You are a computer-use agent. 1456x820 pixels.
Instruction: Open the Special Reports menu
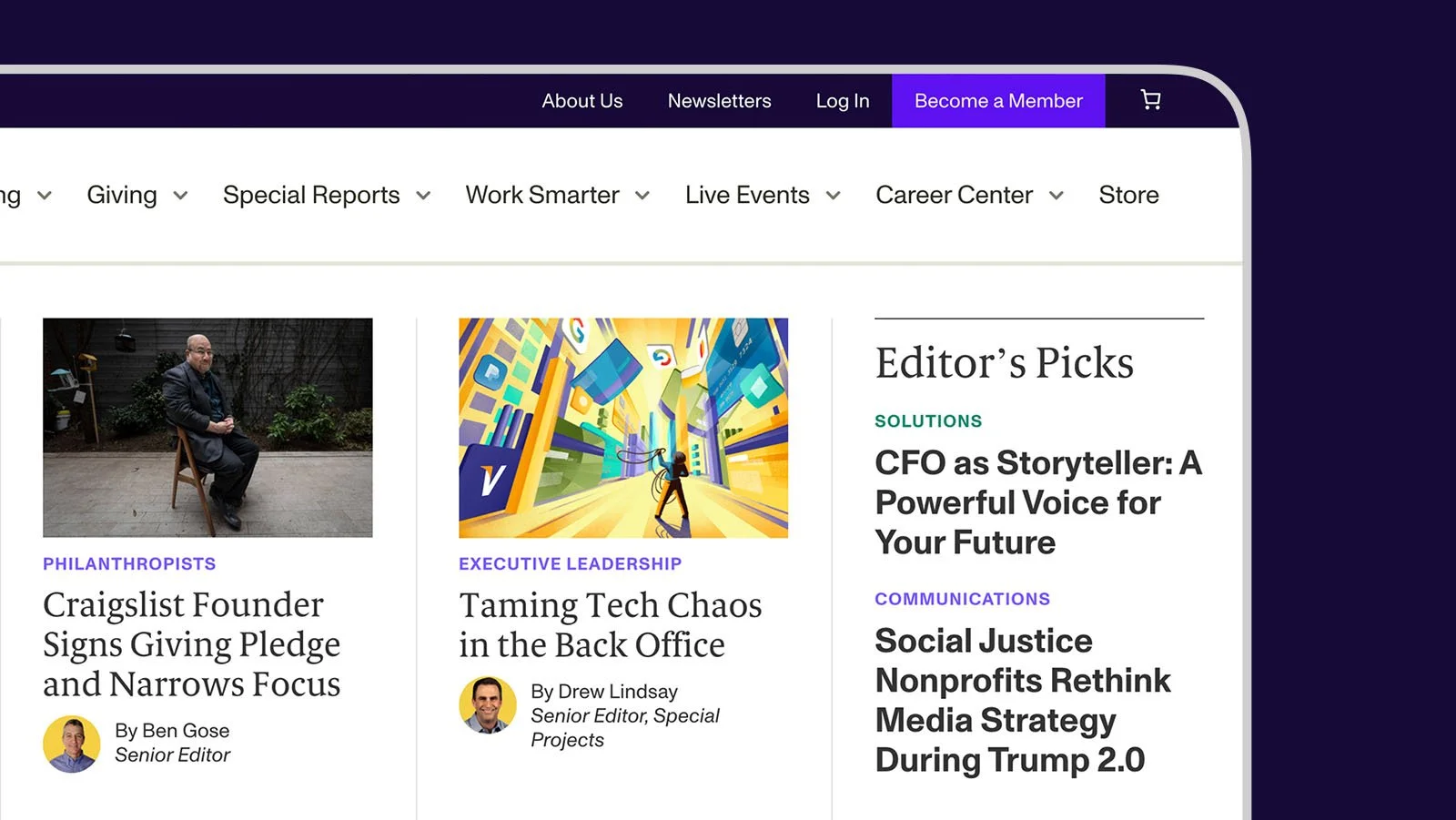point(311,195)
